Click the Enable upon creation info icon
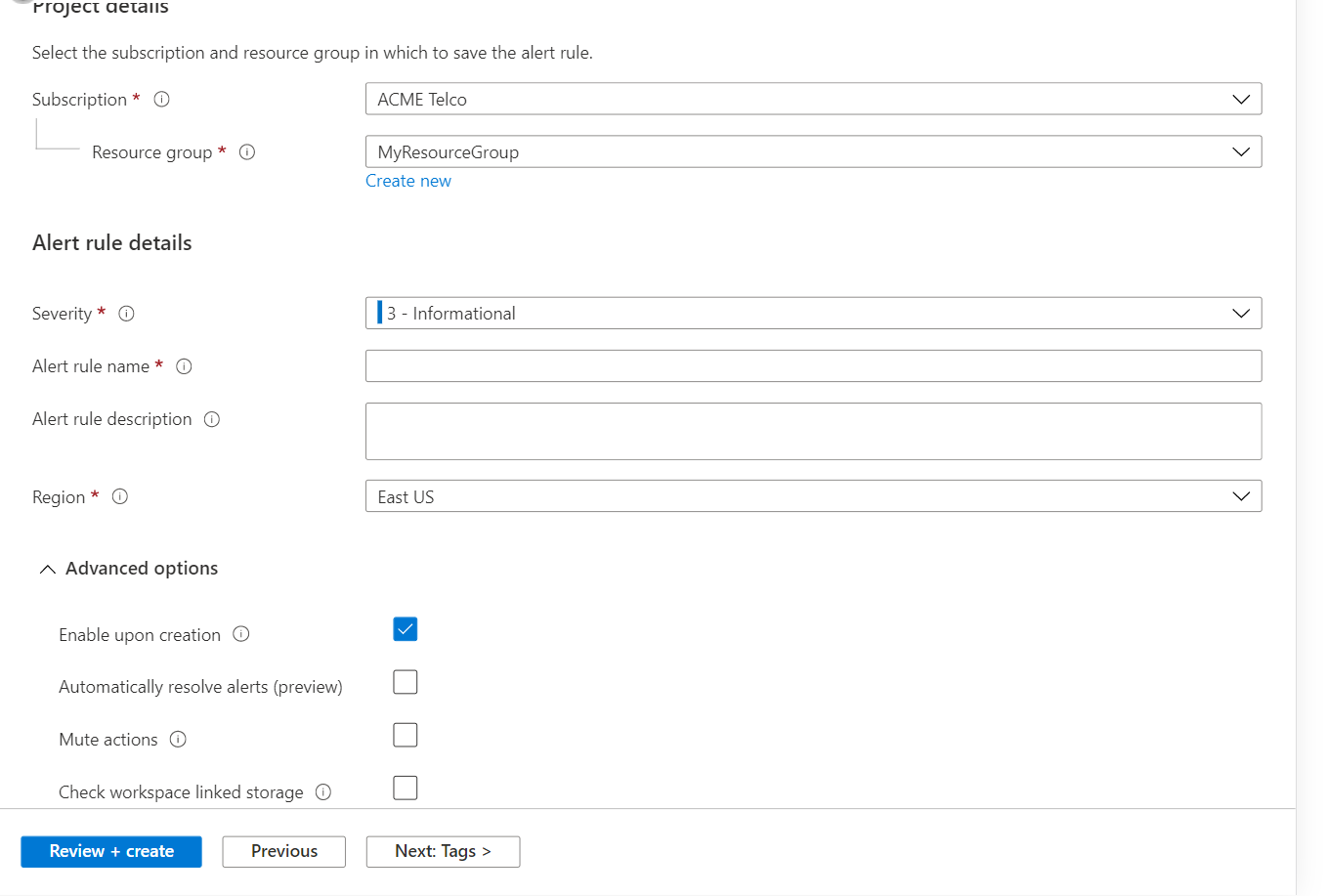1327x896 pixels. pyautogui.click(x=241, y=634)
